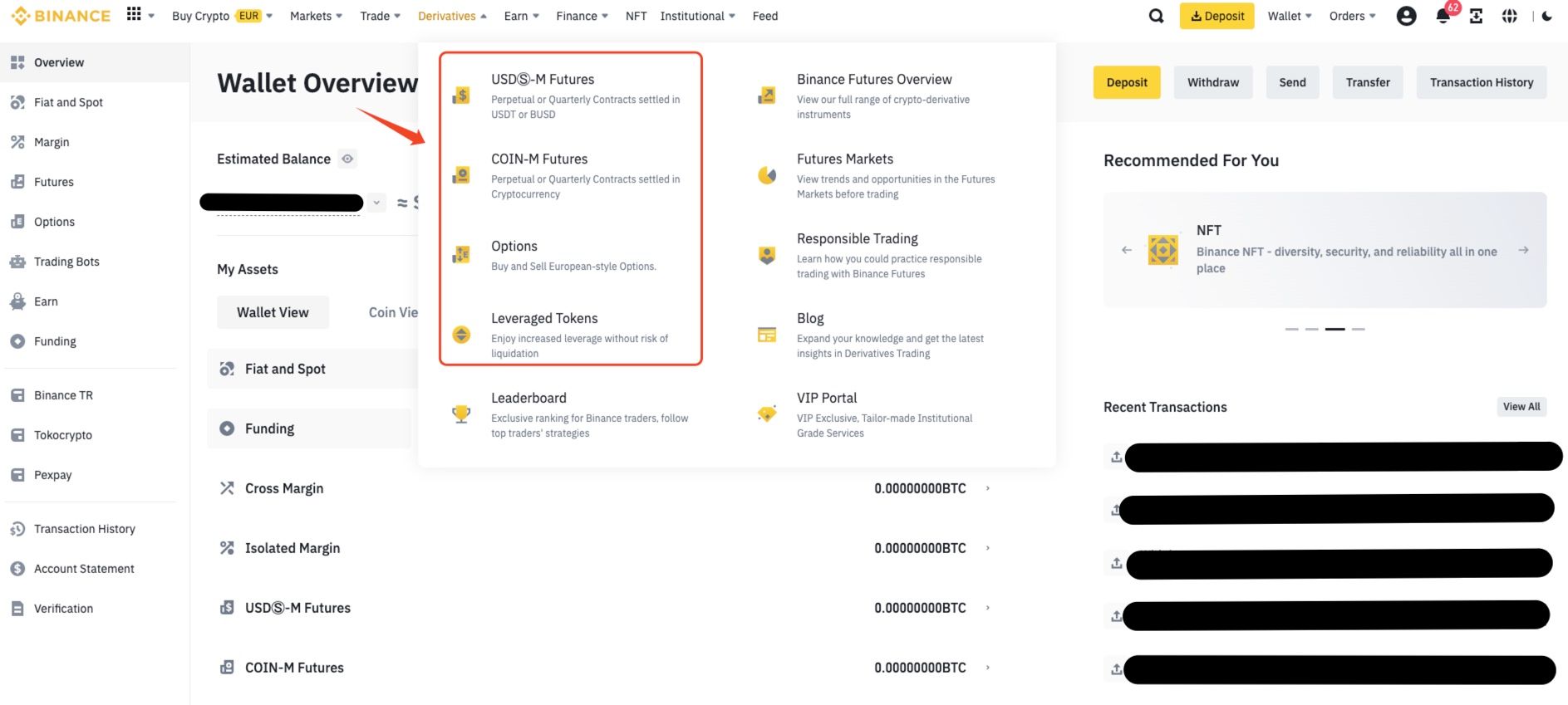Click the Blog icon in Derivatives menu
The image size is (1568, 705).
[766, 335]
